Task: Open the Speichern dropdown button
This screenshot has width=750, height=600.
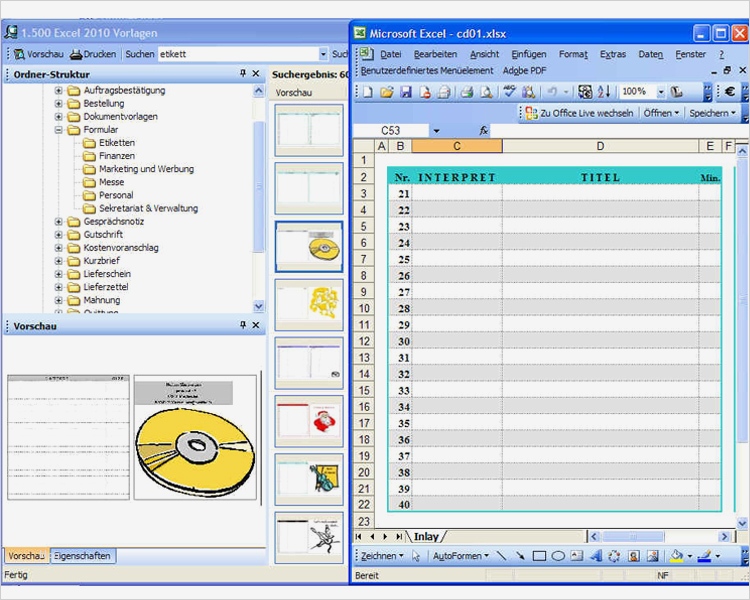Action: (x=712, y=113)
